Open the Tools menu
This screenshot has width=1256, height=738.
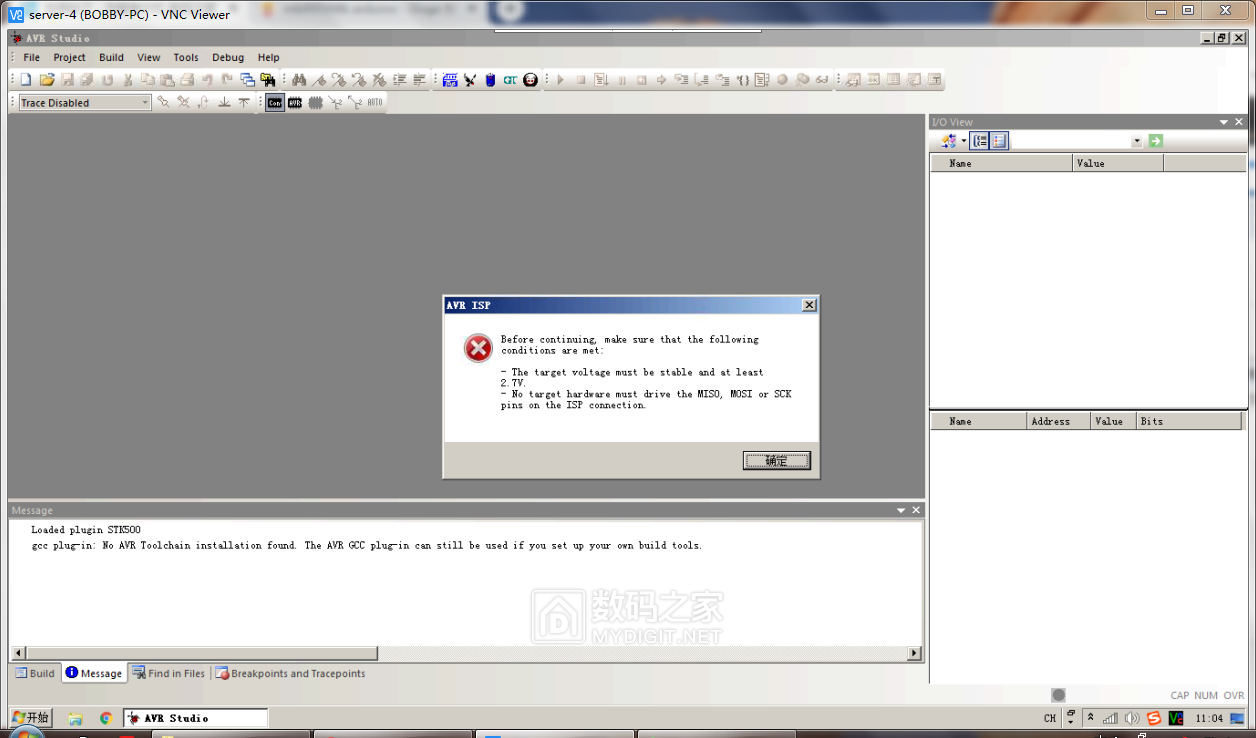tap(186, 57)
